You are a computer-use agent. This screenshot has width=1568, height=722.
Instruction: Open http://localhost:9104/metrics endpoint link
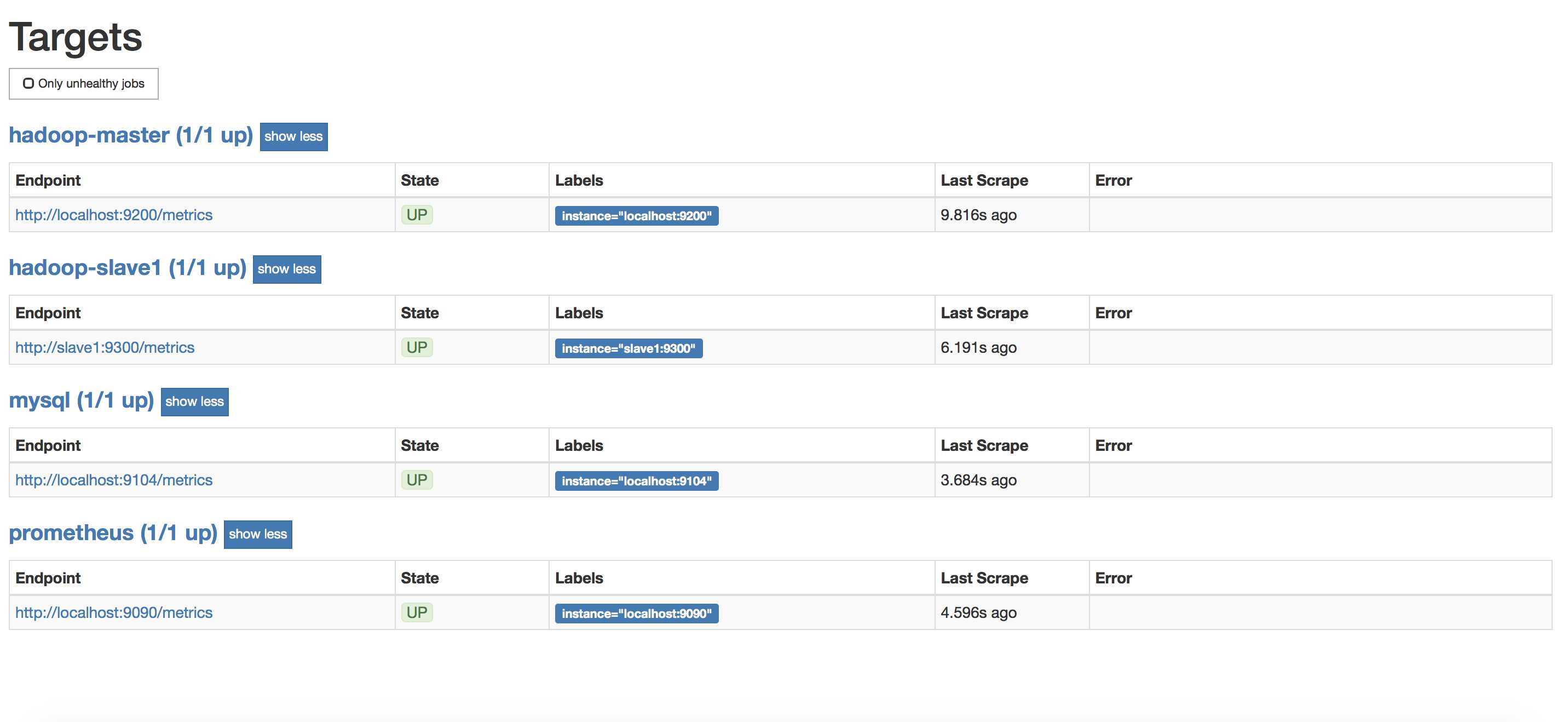[114, 480]
